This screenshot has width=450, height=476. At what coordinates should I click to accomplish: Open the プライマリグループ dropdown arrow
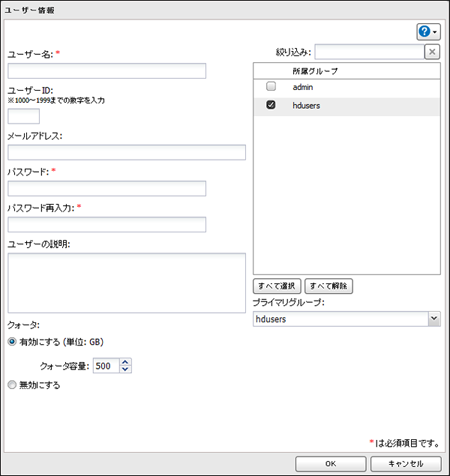coord(434,319)
